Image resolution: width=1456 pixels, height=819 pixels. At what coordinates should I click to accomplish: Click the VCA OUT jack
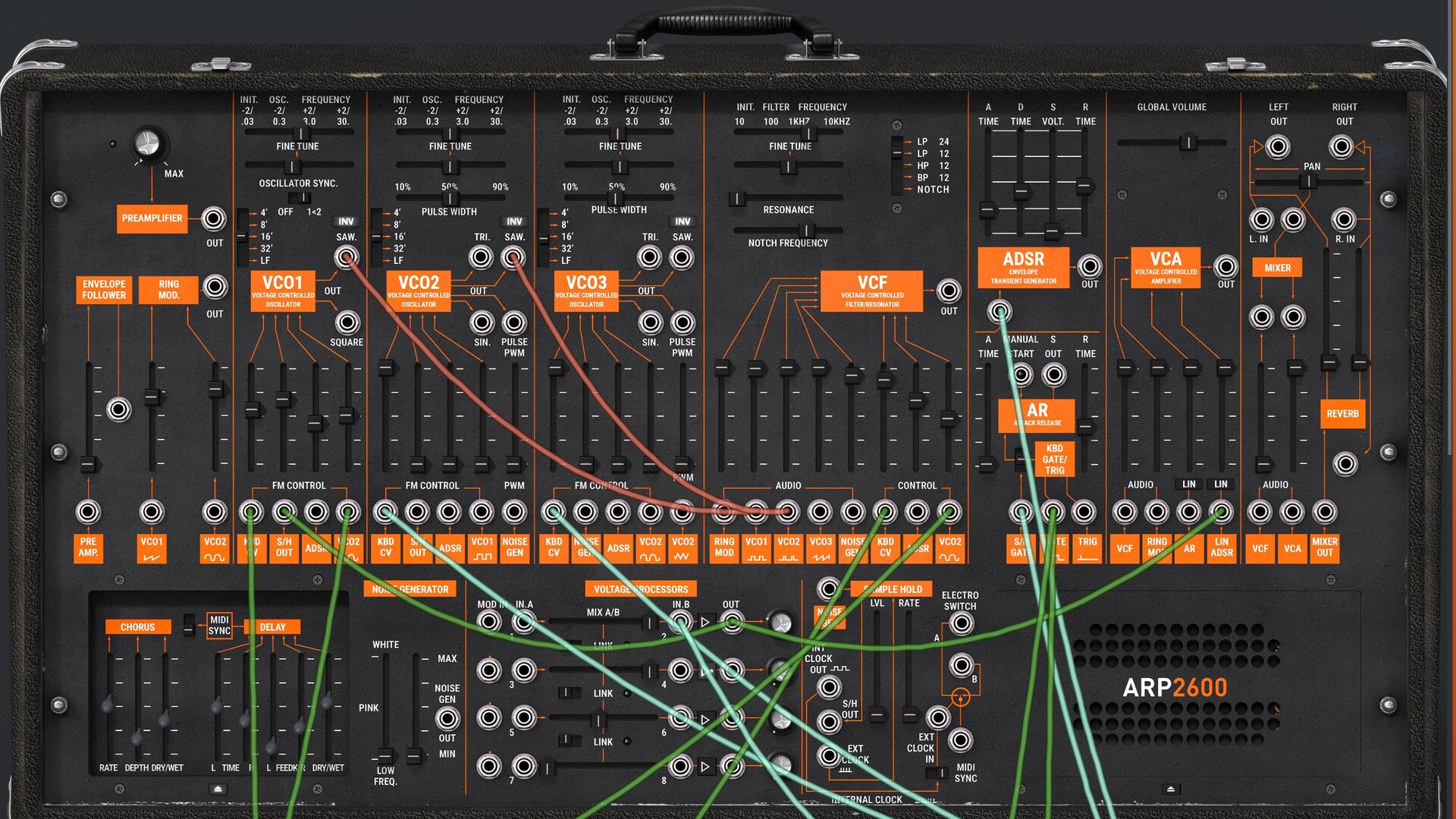[1225, 266]
